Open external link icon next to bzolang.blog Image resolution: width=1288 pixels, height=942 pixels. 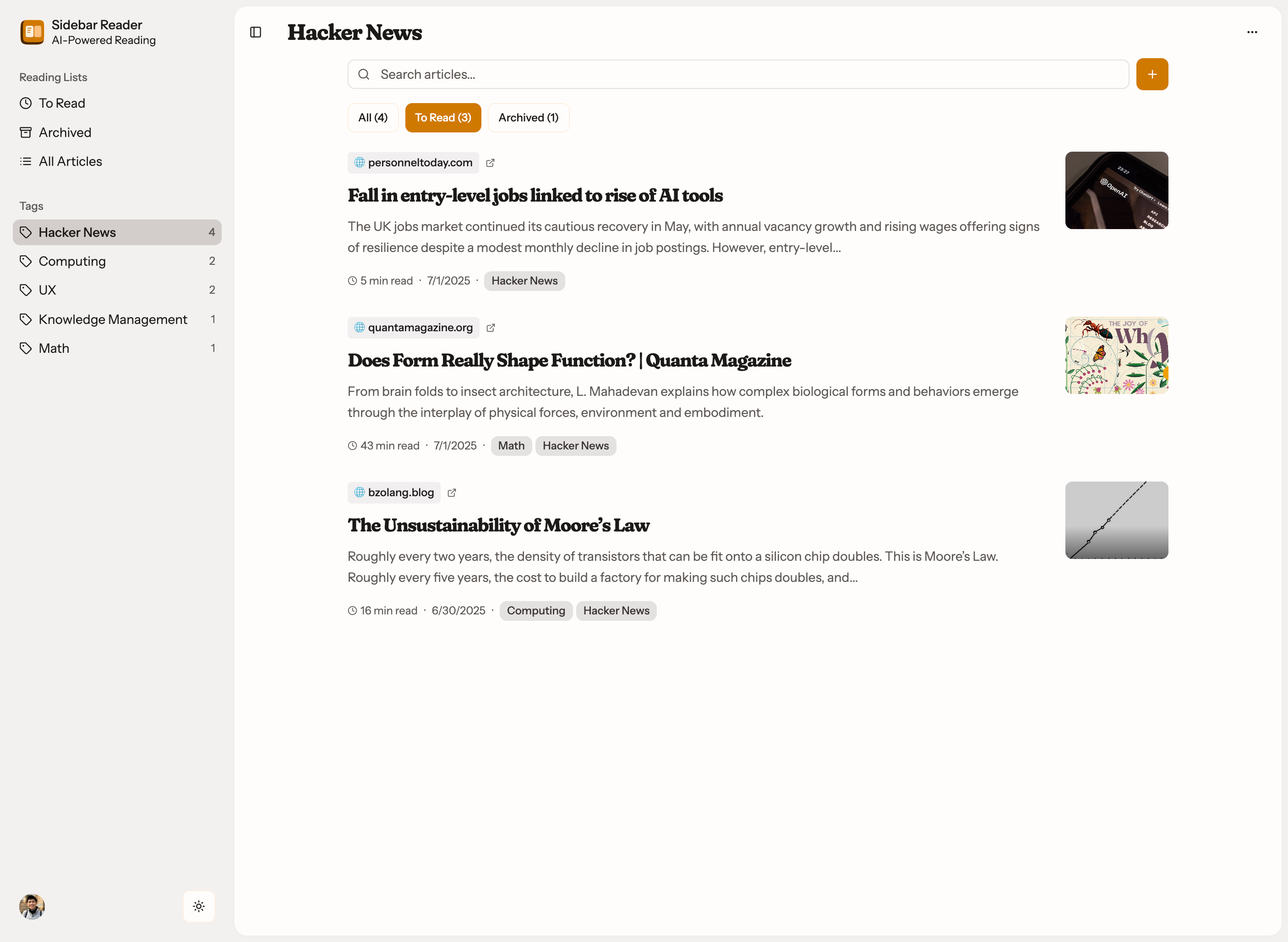pos(451,493)
